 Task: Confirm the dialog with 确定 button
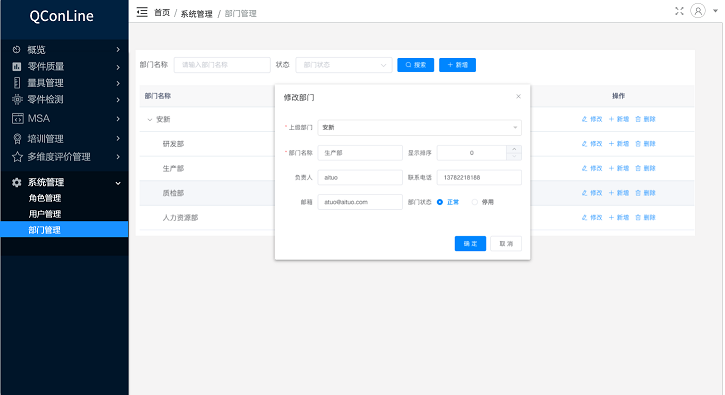(470, 244)
